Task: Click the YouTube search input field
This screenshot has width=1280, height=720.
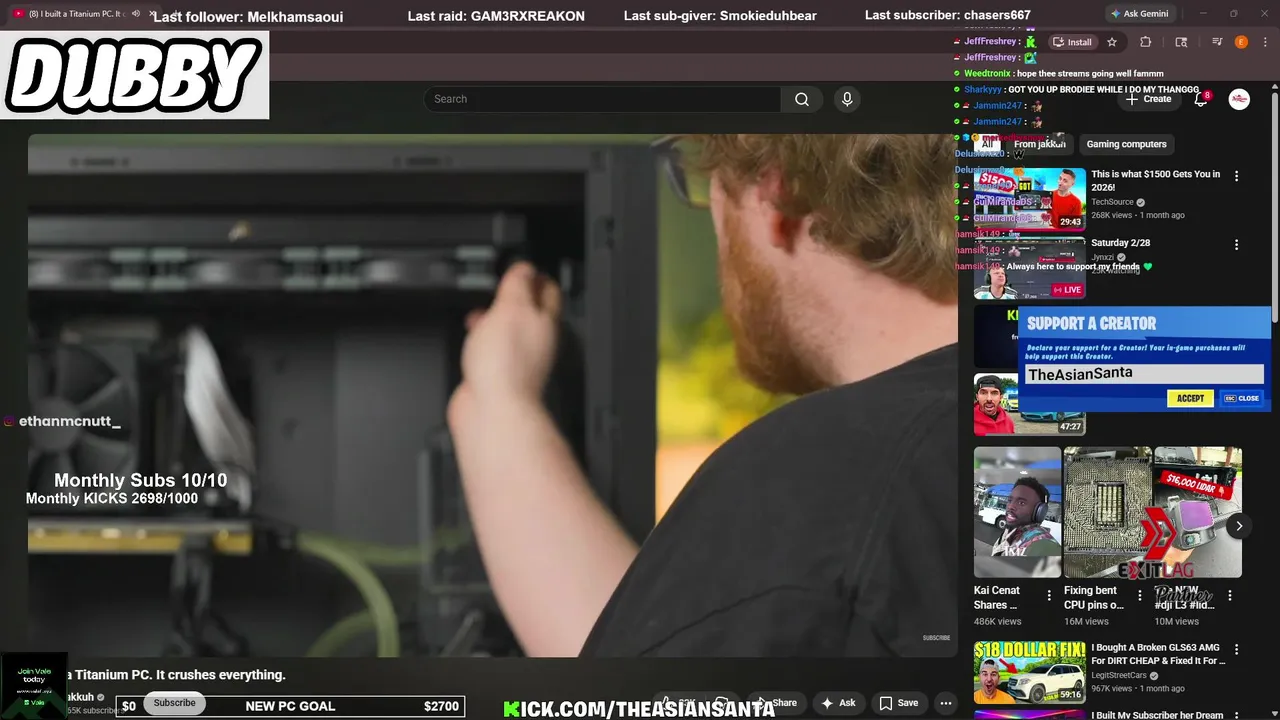Action: coord(602,99)
